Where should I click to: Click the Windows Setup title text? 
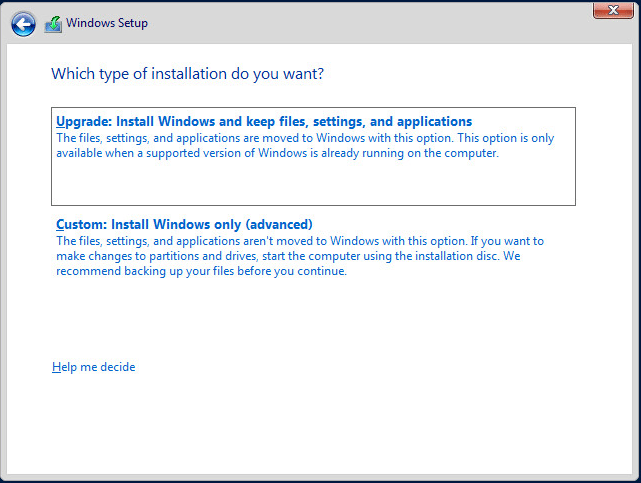pos(107,23)
